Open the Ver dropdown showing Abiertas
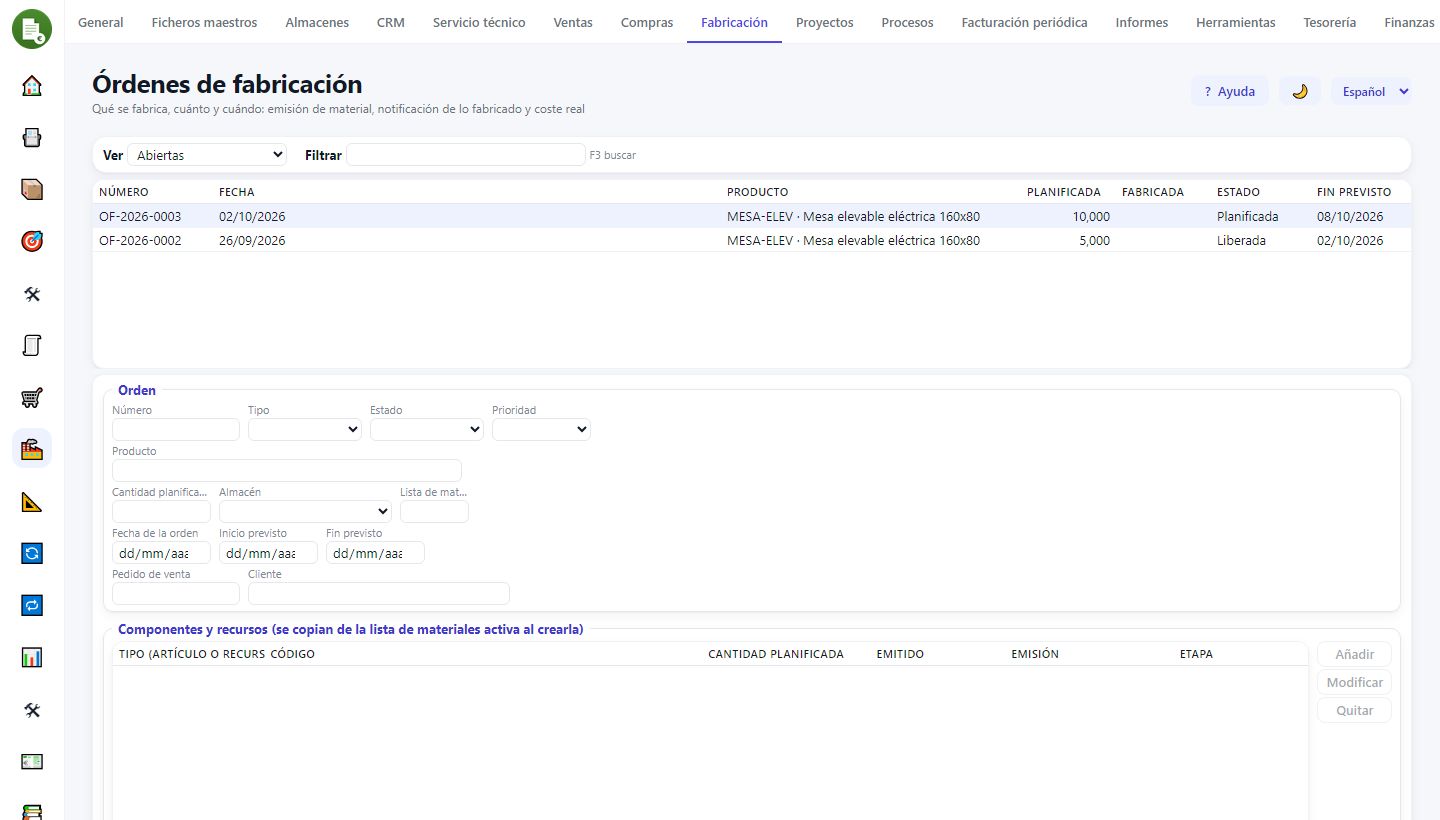Image resolution: width=1440 pixels, height=820 pixels. coord(207,155)
